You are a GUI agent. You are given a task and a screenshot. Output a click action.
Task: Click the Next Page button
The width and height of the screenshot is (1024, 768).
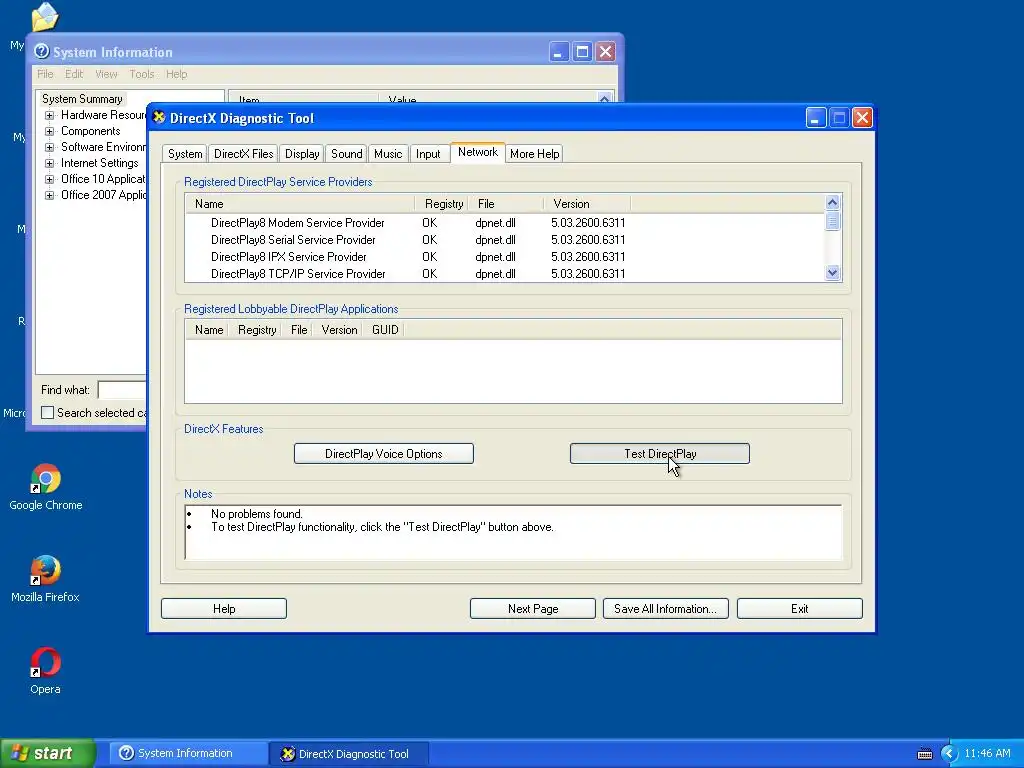pos(532,609)
